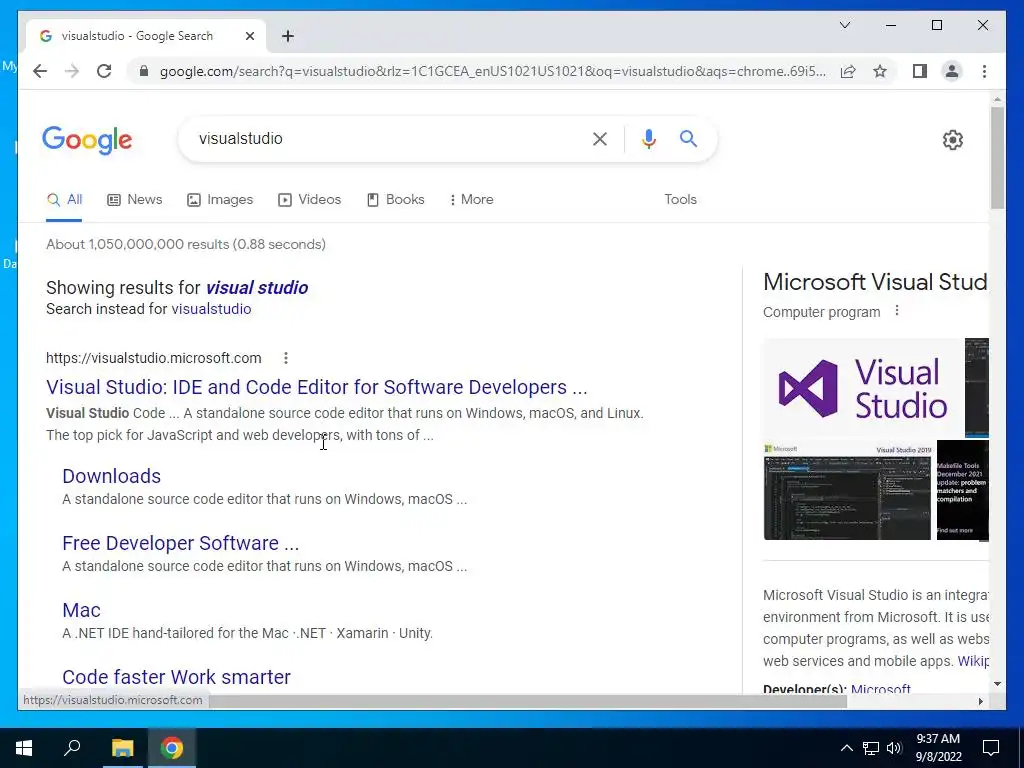1024x768 pixels.
Task: Open Google quick settings gear
Action: 952,139
